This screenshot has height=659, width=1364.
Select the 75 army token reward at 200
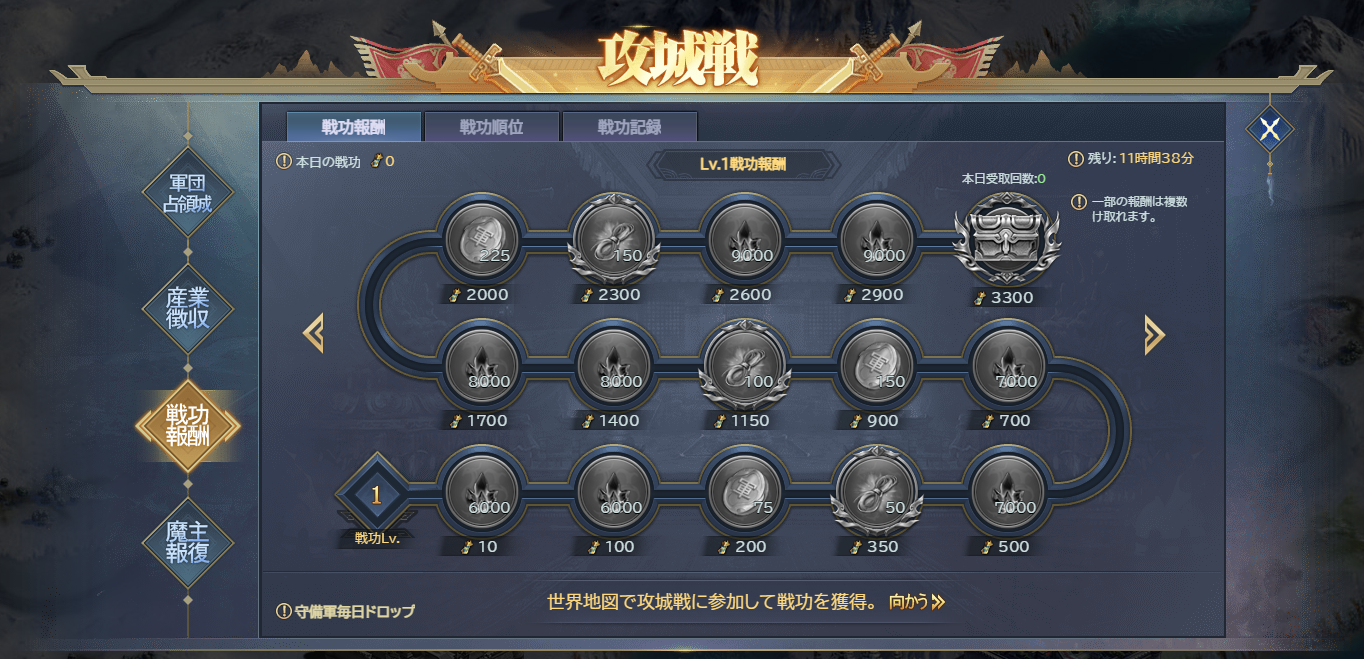click(744, 491)
